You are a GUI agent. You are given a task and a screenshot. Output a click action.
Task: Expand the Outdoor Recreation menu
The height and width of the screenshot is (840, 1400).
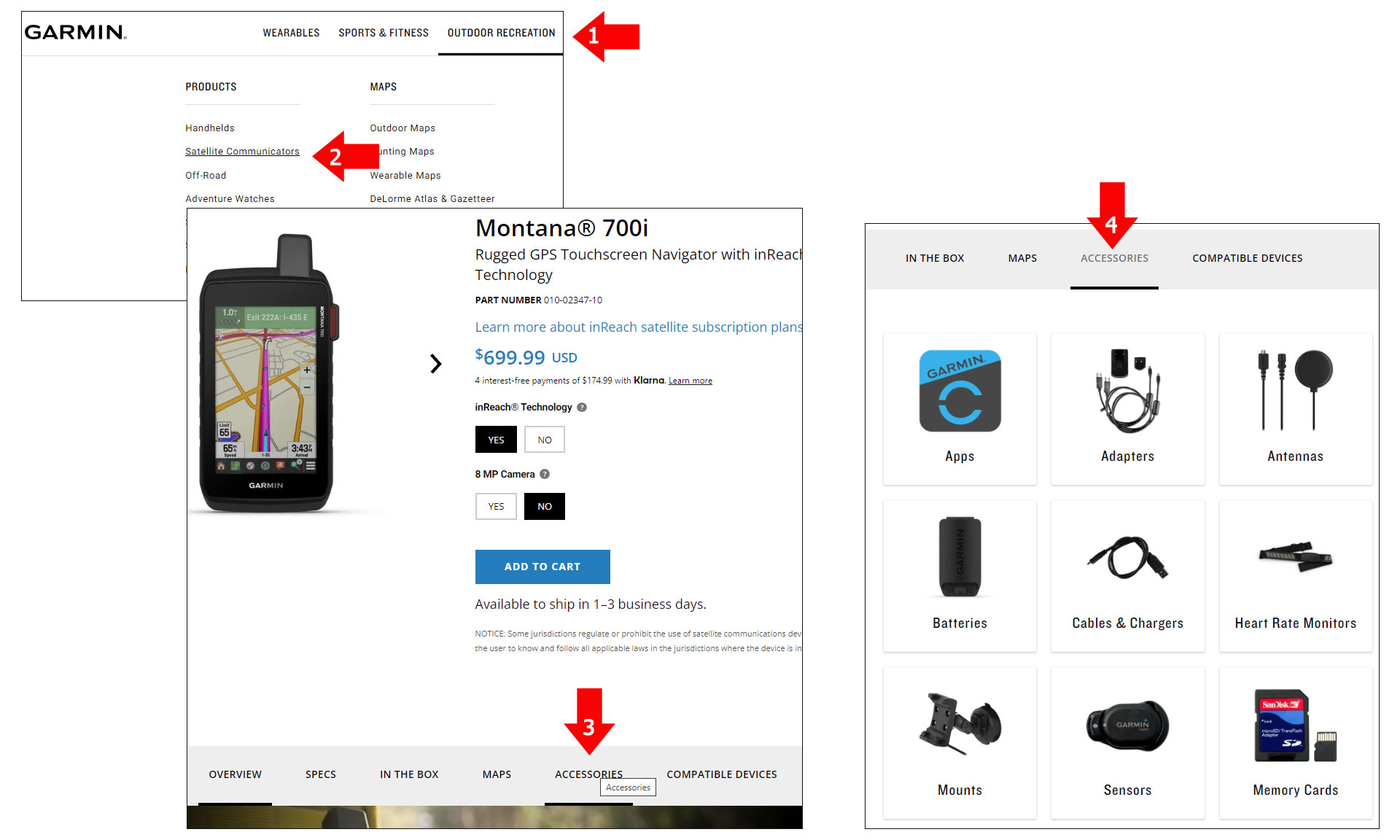pyautogui.click(x=501, y=33)
